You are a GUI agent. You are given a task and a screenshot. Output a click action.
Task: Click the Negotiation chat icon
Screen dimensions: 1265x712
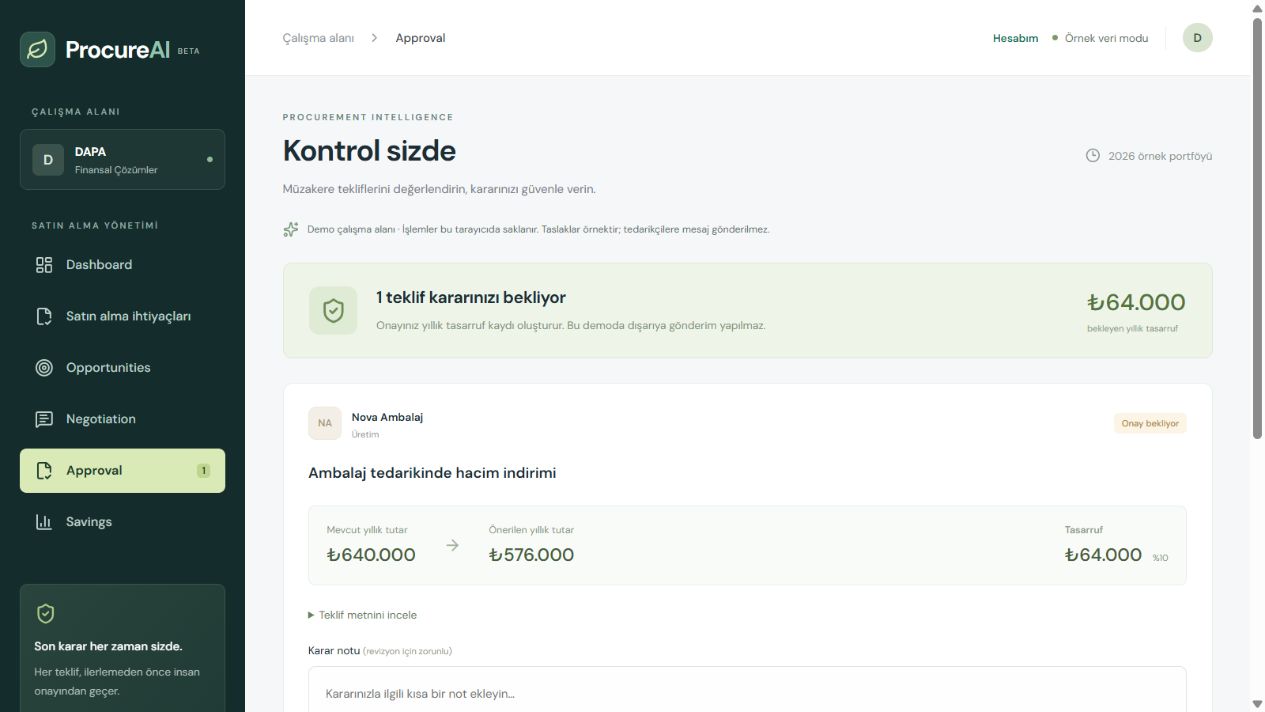tap(44, 419)
